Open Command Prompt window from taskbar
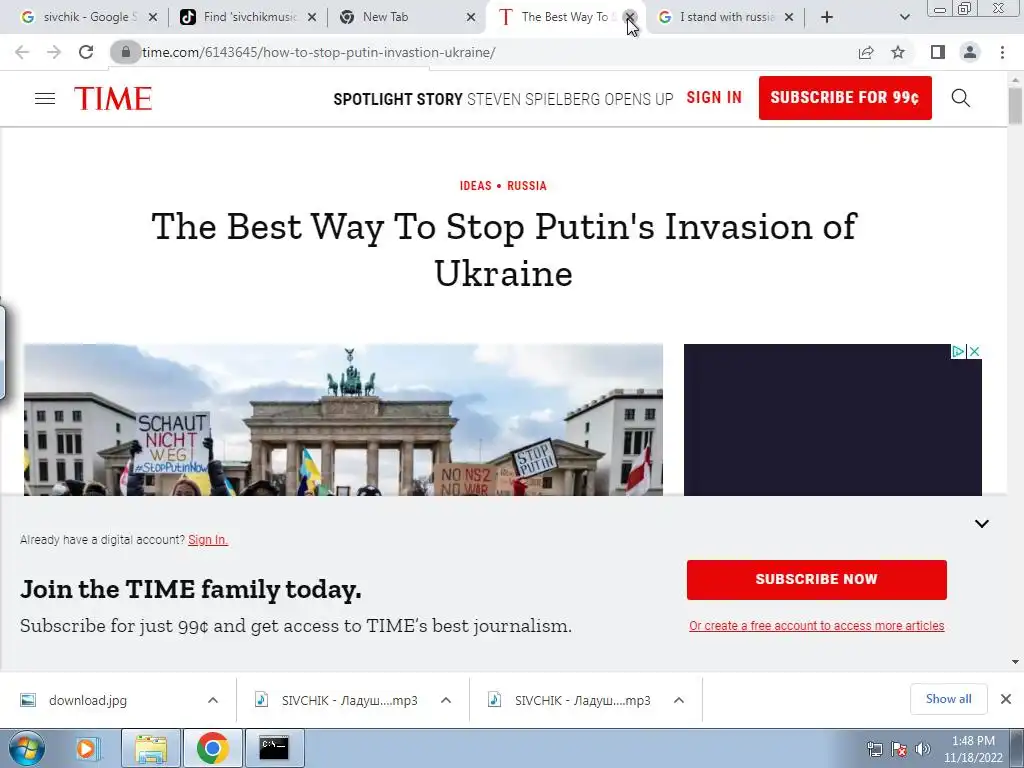The image size is (1024, 768). tap(274, 748)
